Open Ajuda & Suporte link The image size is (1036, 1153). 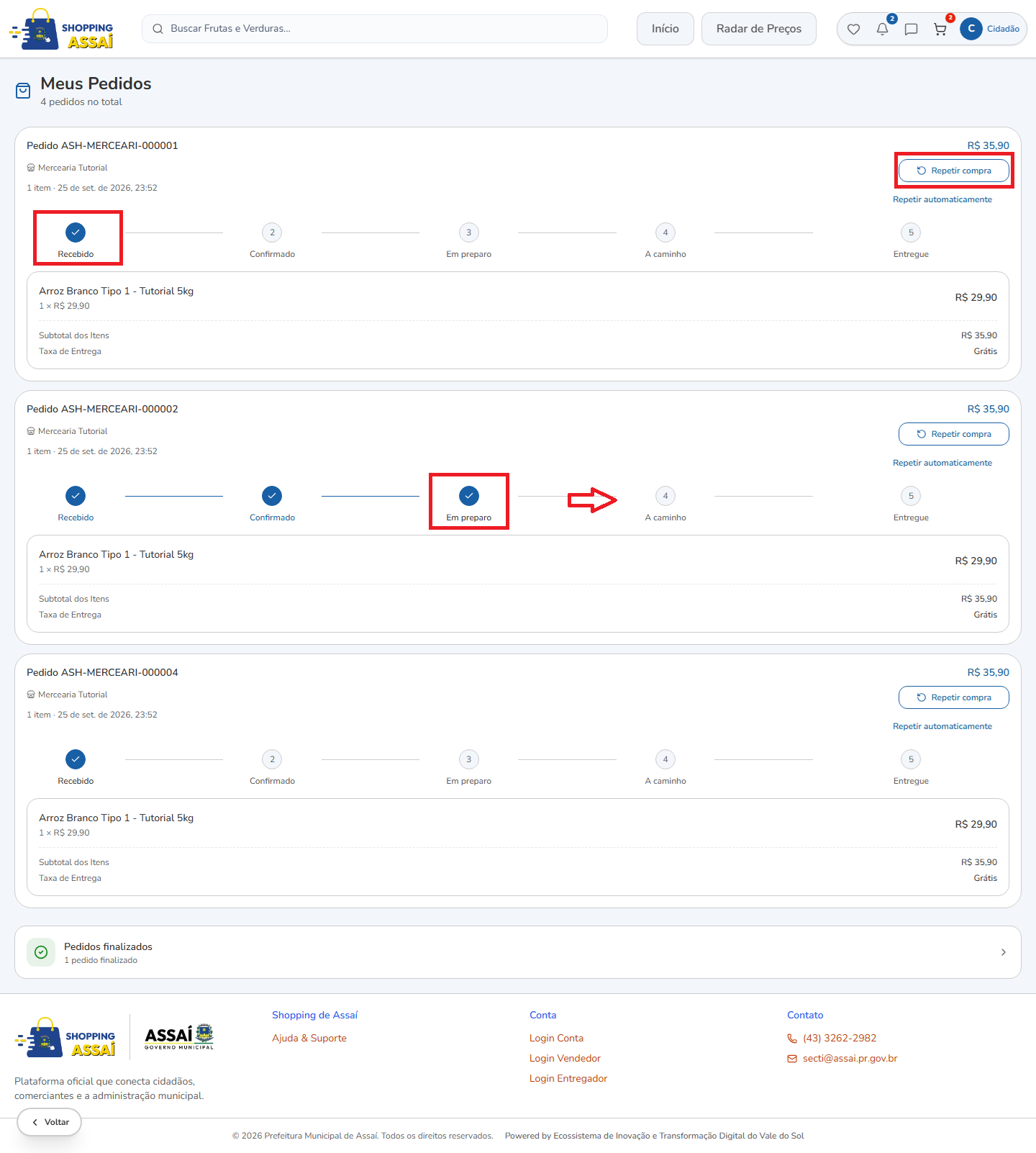309,1038
